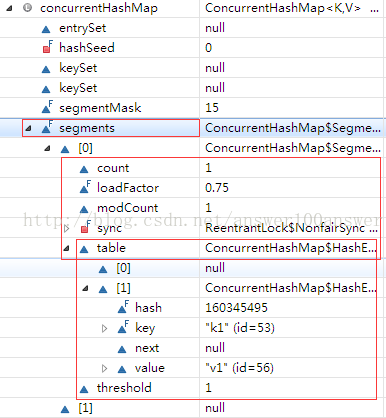The width and height of the screenshot is (386, 418).
Task: Collapse the concurrentHashMap root node
Action: coord(9,8)
